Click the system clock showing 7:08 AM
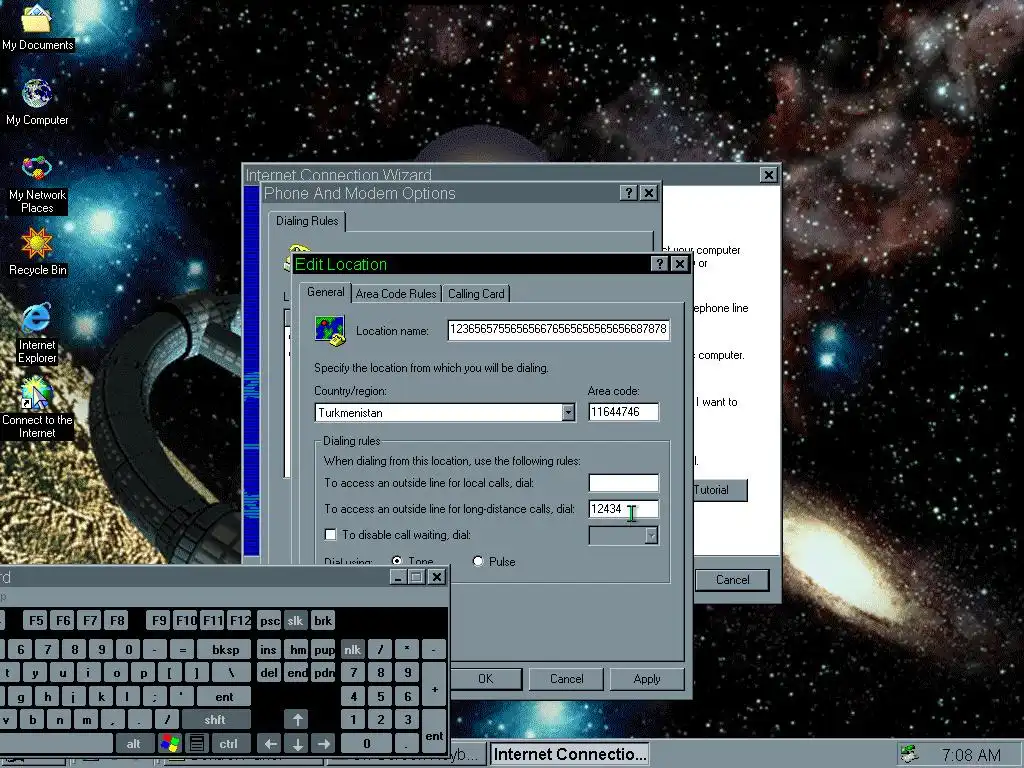Viewport: 1024px width, 768px height. [971, 755]
